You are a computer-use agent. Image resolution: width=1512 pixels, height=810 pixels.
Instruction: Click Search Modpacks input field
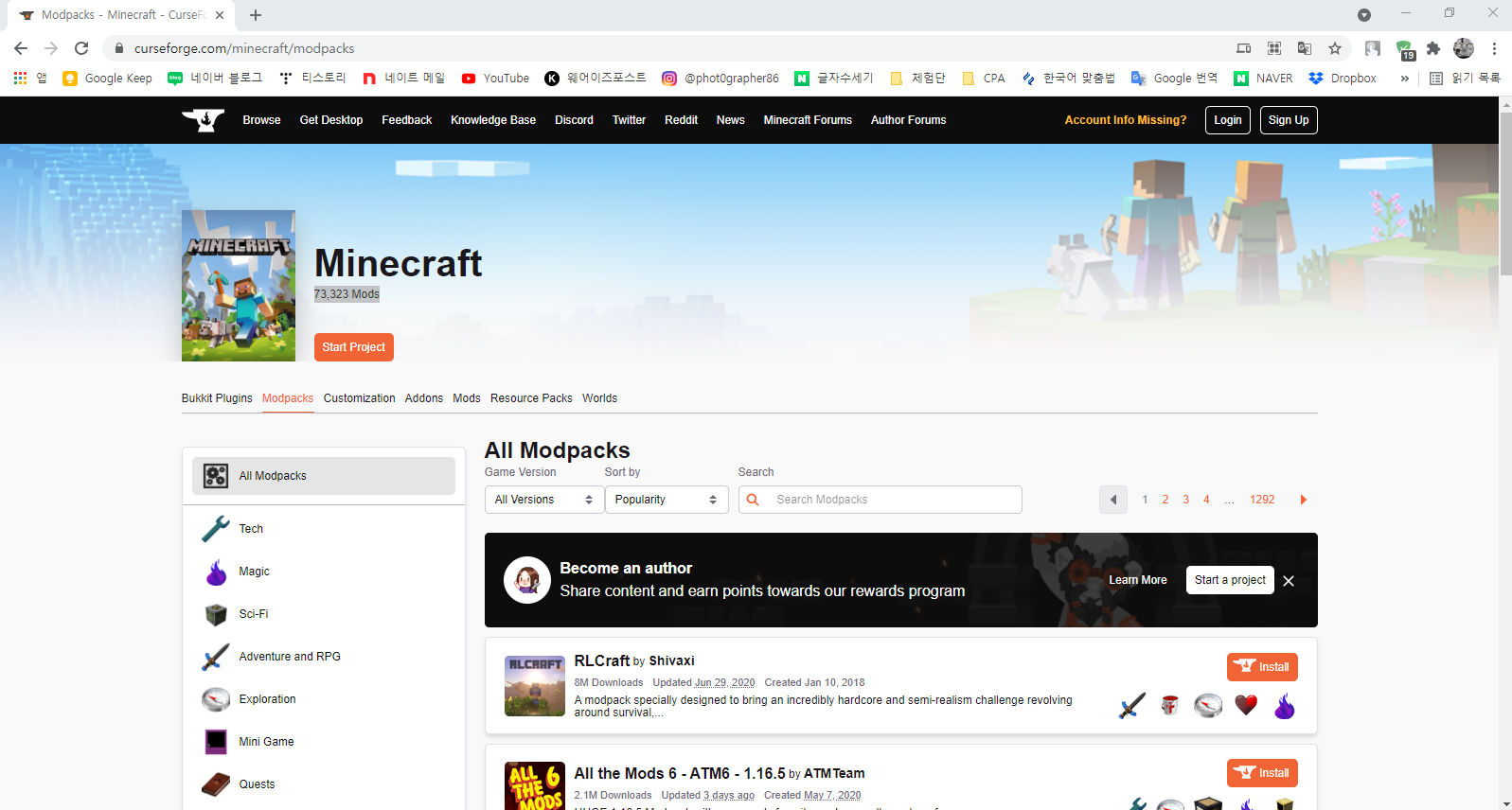coord(881,500)
